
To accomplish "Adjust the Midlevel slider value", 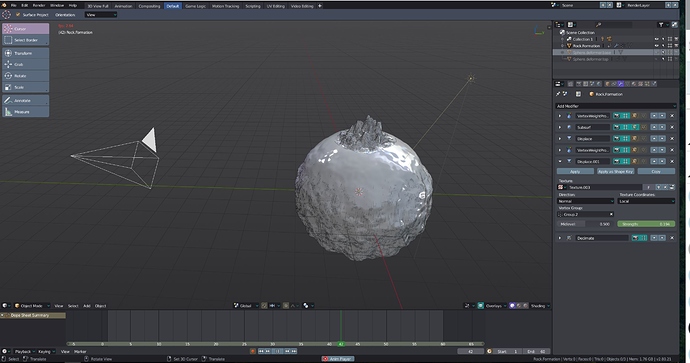I will tap(585, 224).
